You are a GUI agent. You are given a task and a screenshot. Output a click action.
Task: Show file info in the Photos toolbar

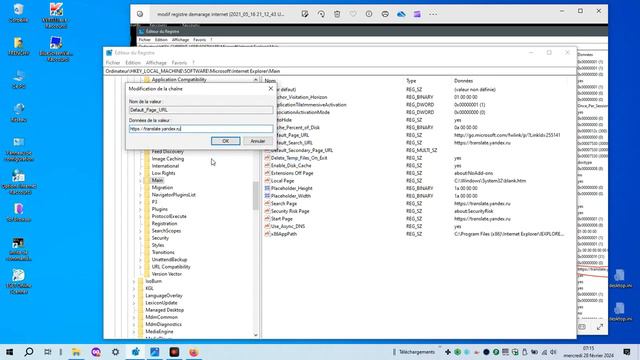369,14
